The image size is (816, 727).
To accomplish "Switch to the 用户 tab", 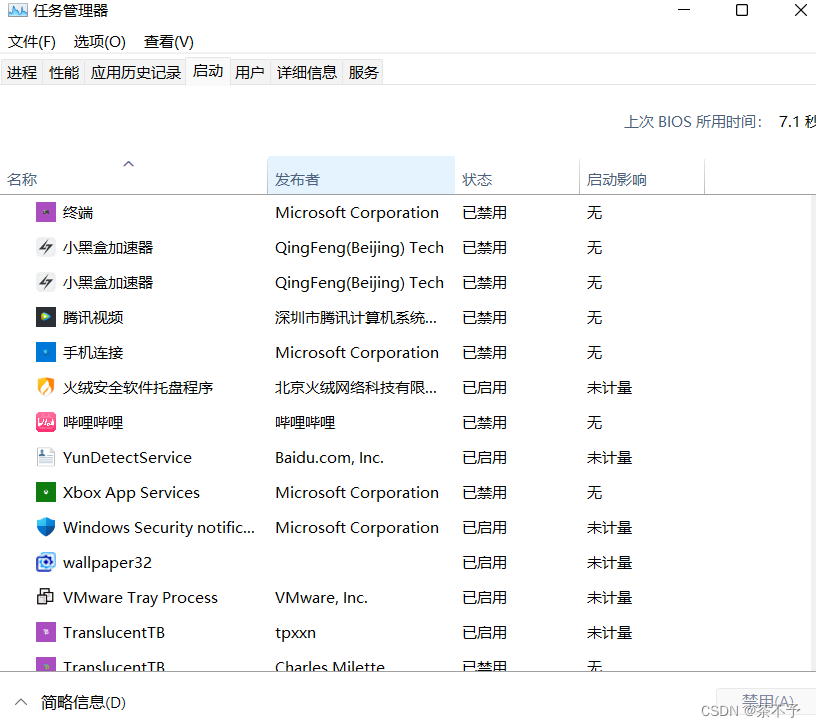I will point(250,72).
